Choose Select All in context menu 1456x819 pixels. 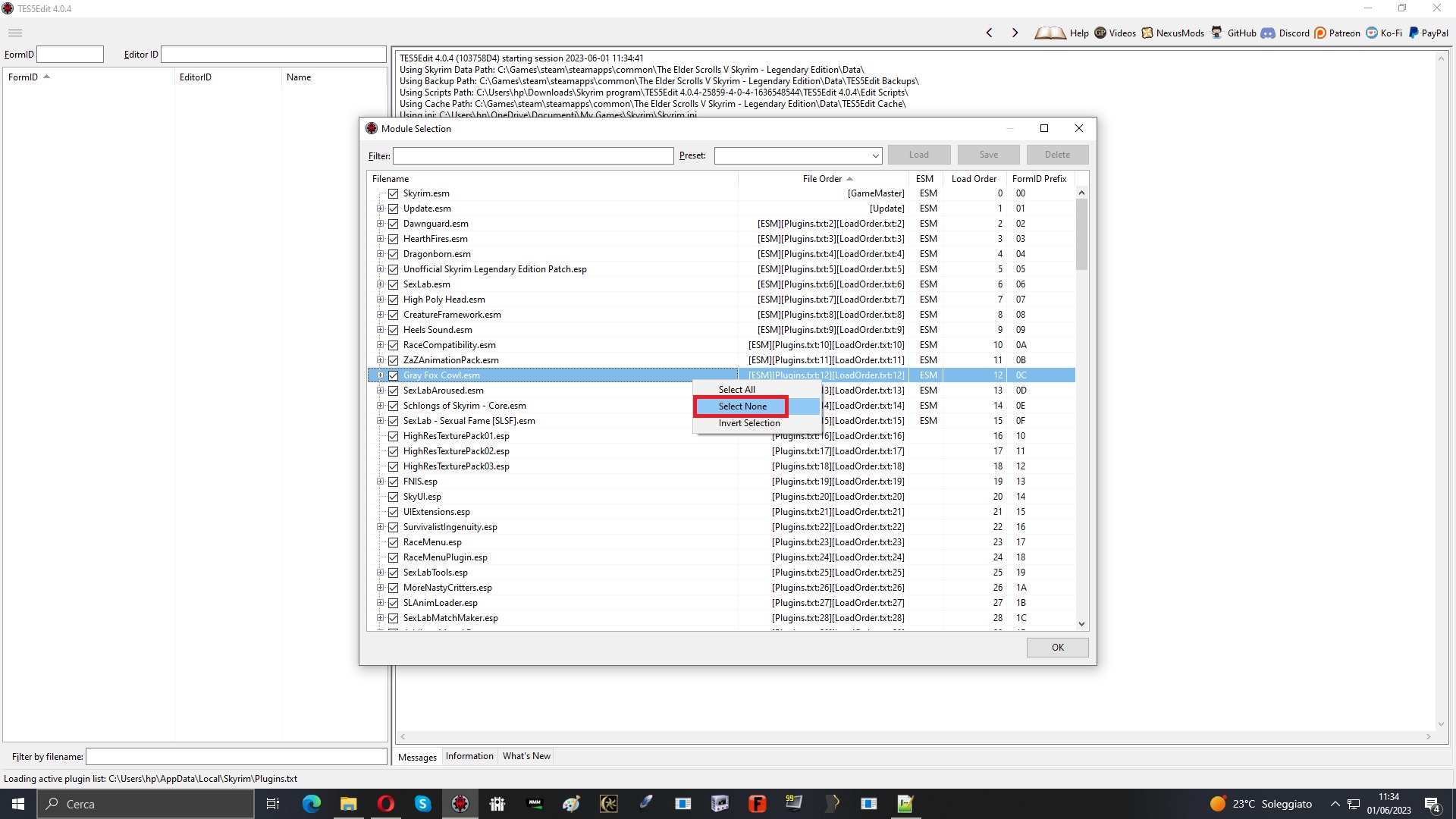point(756,390)
